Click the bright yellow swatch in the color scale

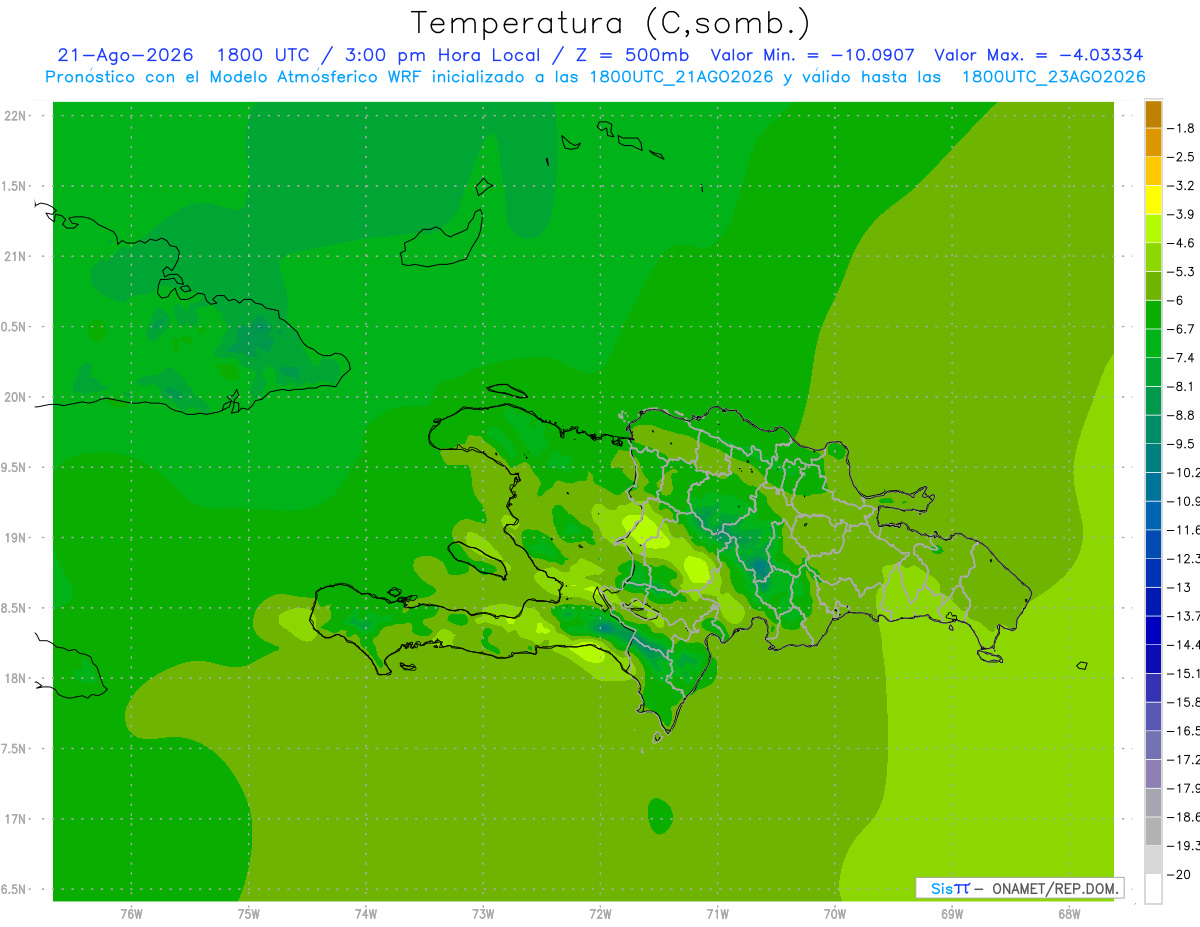click(1153, 200)
